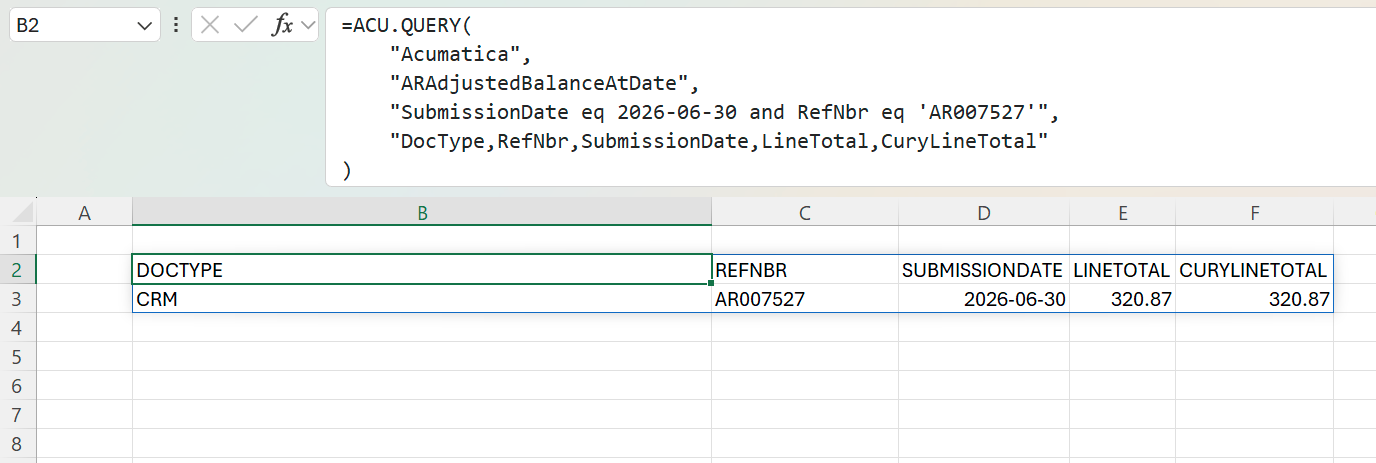
Task: Click the CRM cell
Action: pyautogui.click(x=422, y=299)
